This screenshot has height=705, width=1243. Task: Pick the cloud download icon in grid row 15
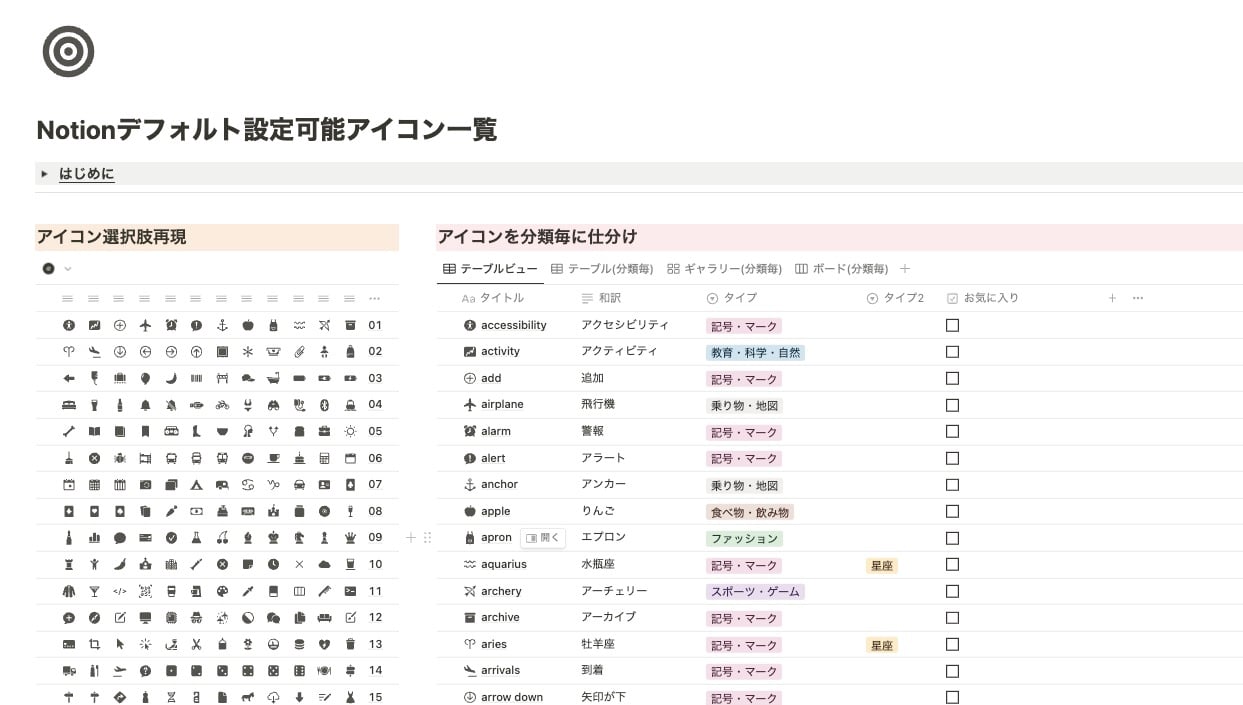pyautogui.click(x=273, y=697)
